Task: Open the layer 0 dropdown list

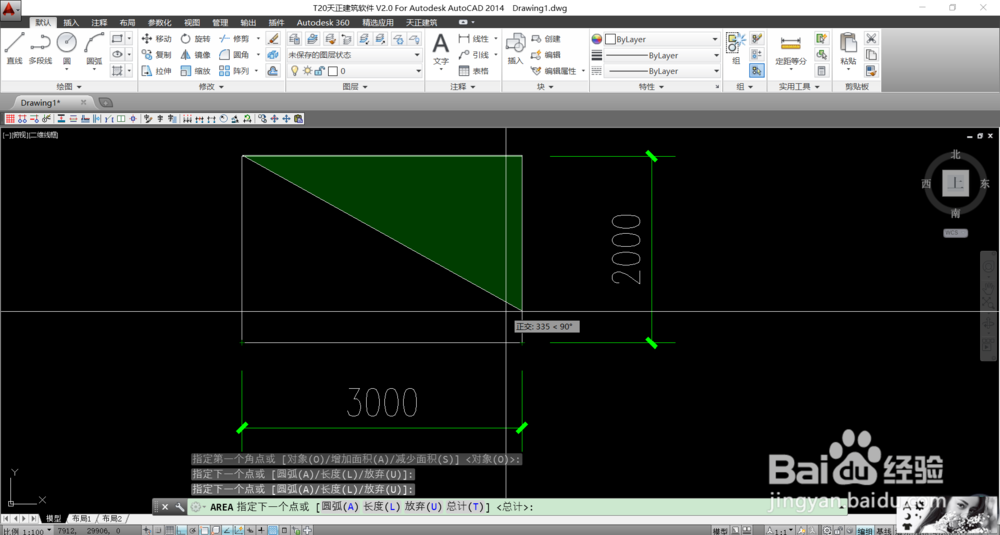Action: pyautogui.click(x=355, y=71)
